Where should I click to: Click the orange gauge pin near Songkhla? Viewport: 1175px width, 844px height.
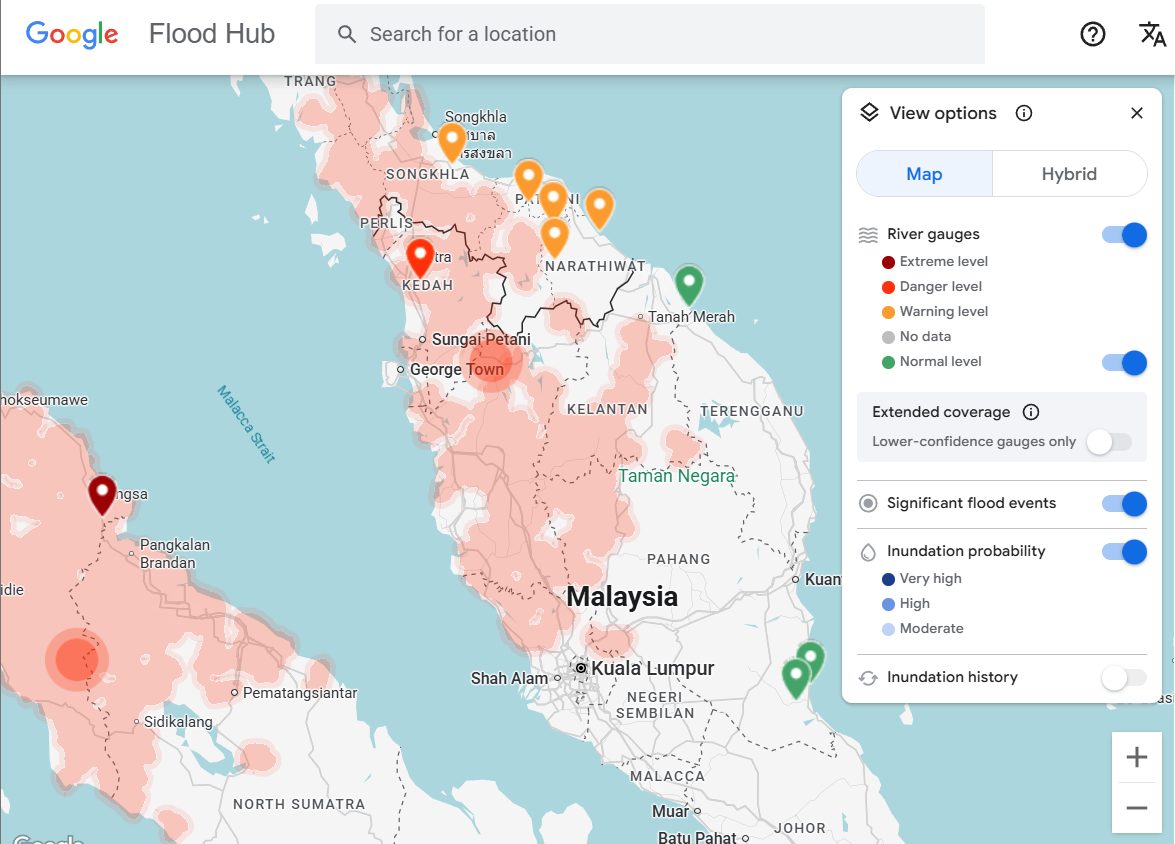[x=452, y=140]
